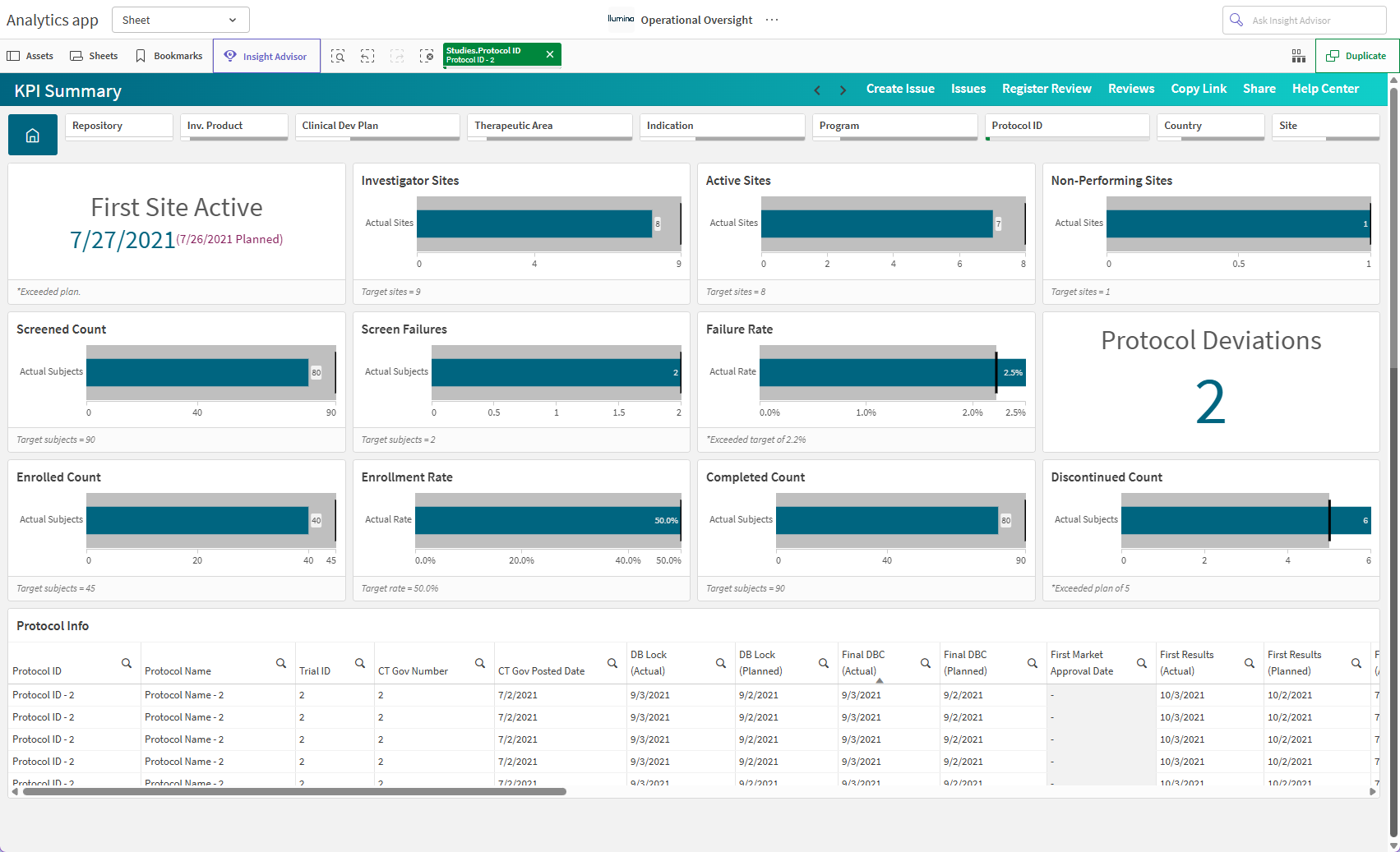Open Reviews
Screen dimensions: 1400x852
[x=1131, y=89]
